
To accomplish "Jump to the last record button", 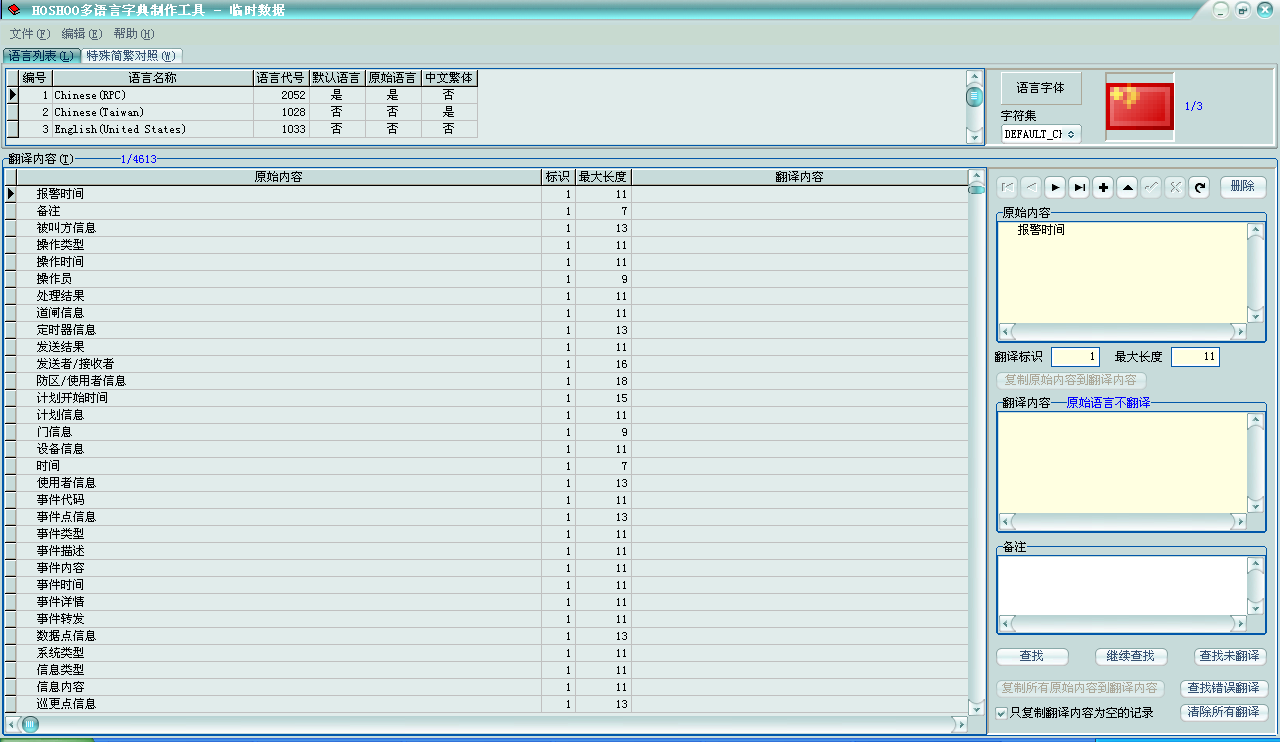I will pyautogui.click(x=1079, y=187).
